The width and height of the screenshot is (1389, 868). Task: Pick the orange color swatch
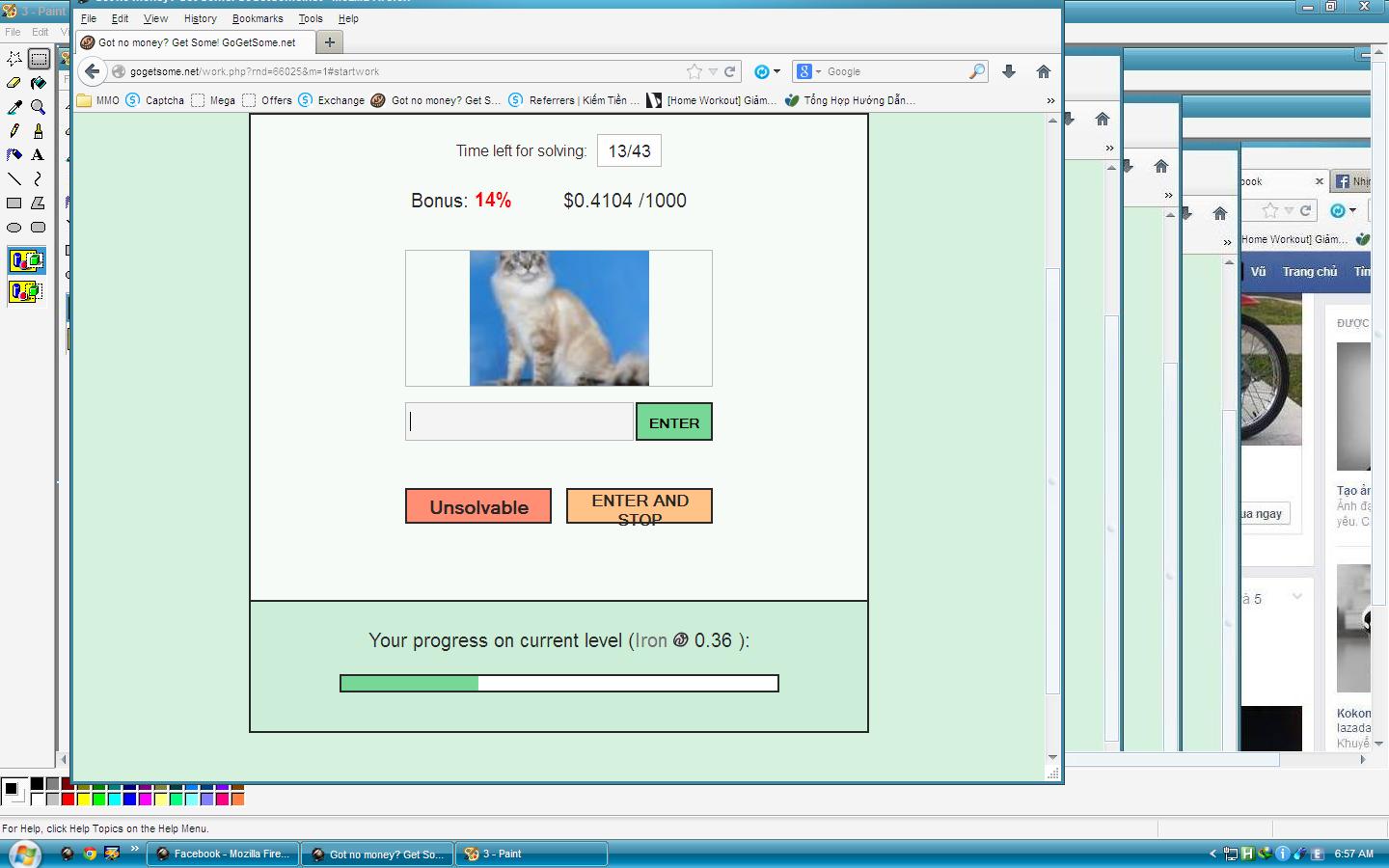coord(237,799)
